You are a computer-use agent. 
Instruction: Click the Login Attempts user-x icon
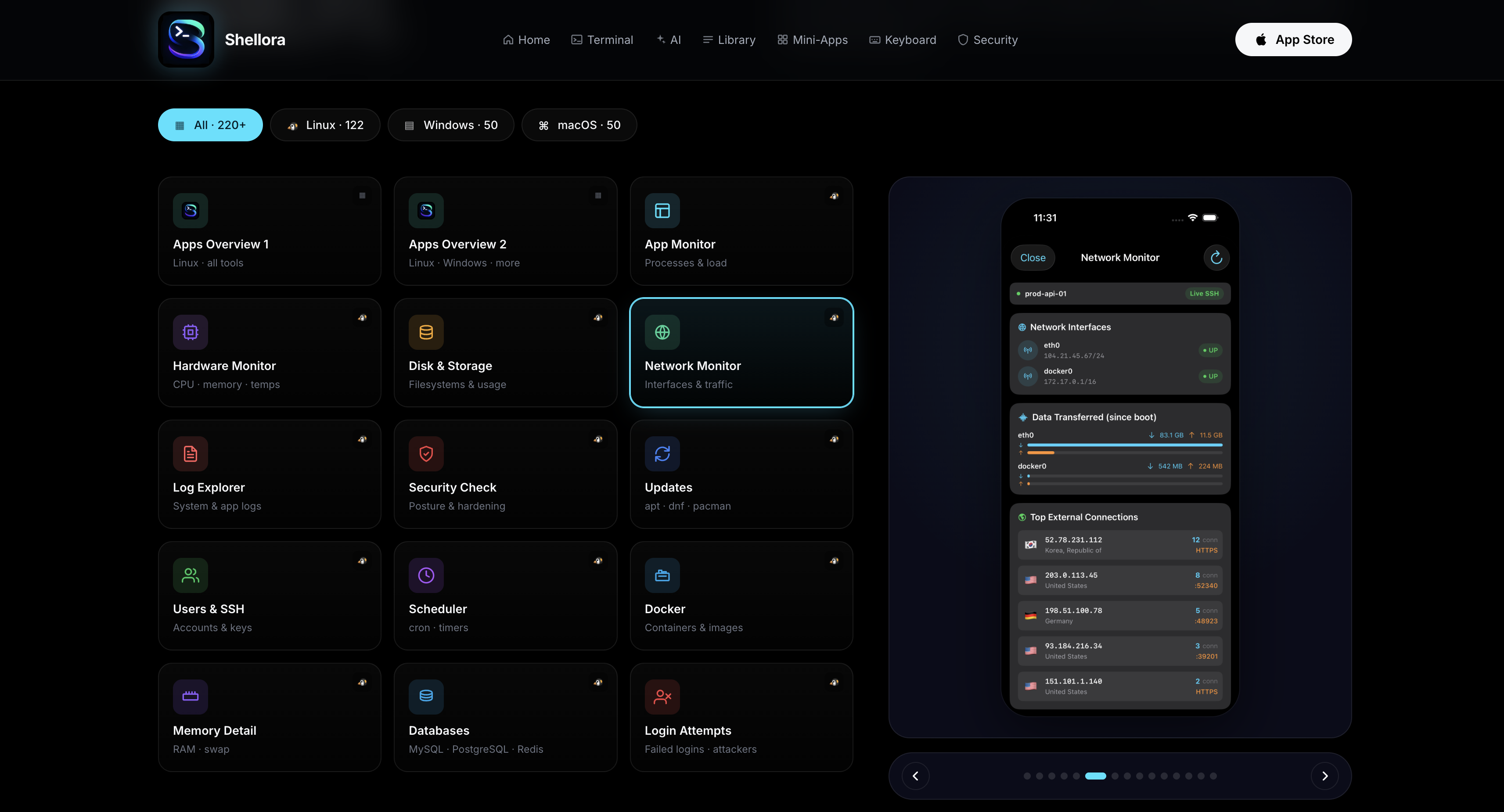pos(662,697)
